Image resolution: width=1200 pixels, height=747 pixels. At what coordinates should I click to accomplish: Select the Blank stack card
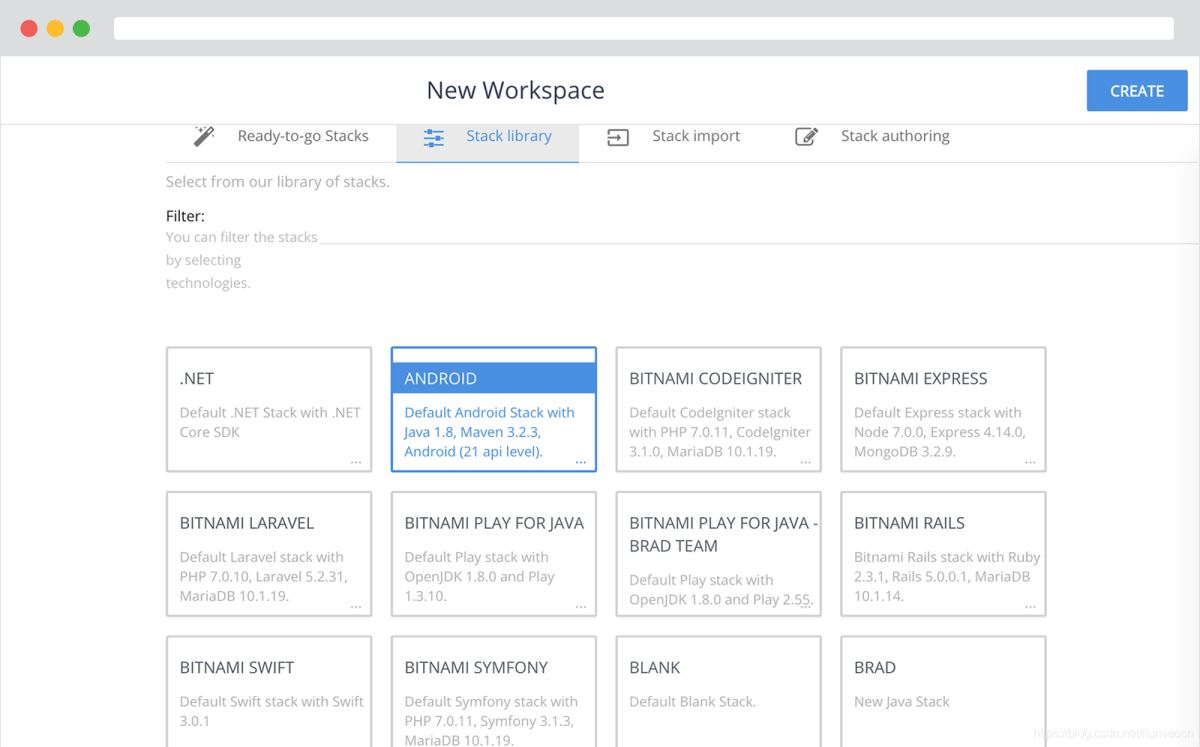coord(718,692)
